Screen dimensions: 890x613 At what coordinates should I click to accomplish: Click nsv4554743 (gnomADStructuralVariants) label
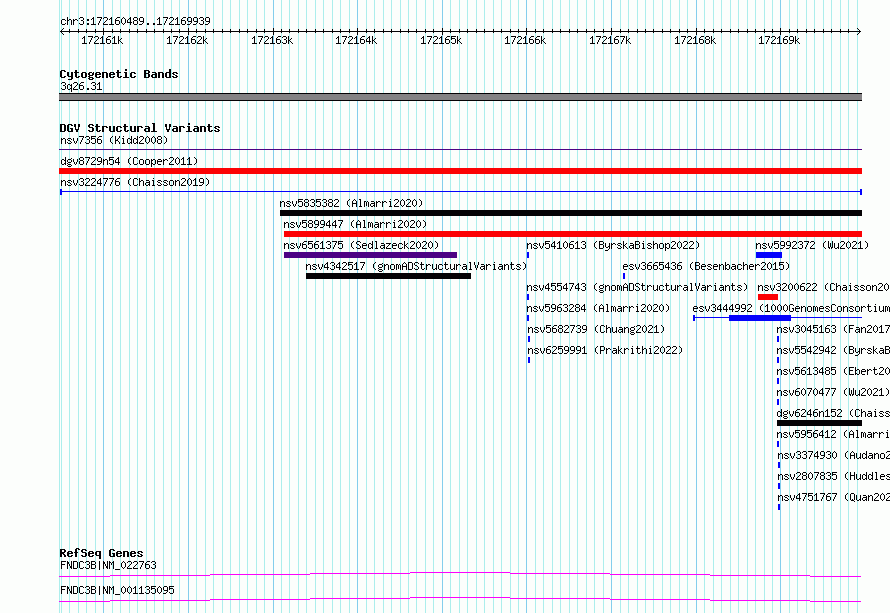point(637,287)
